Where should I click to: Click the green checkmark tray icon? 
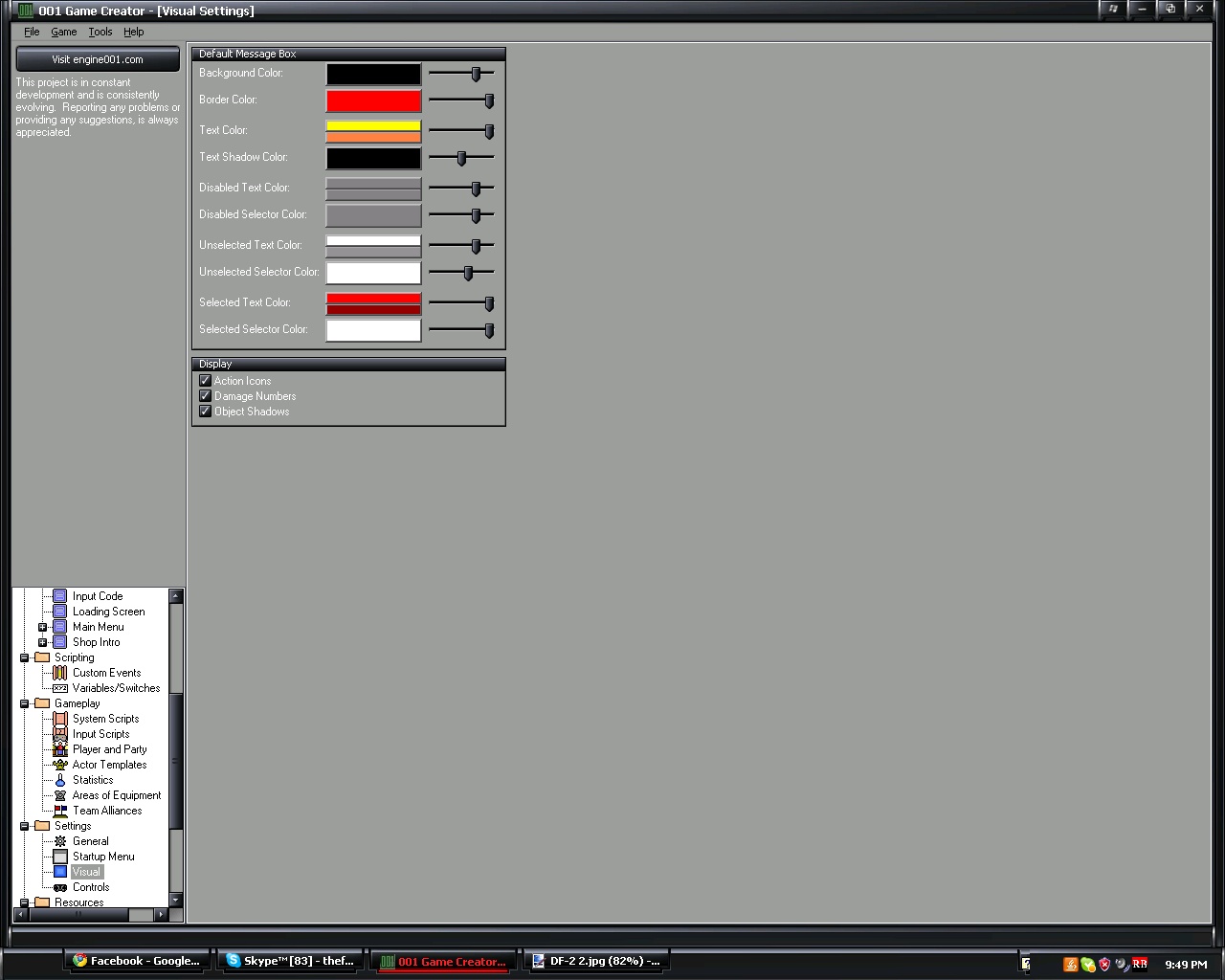click(1088, 964)
